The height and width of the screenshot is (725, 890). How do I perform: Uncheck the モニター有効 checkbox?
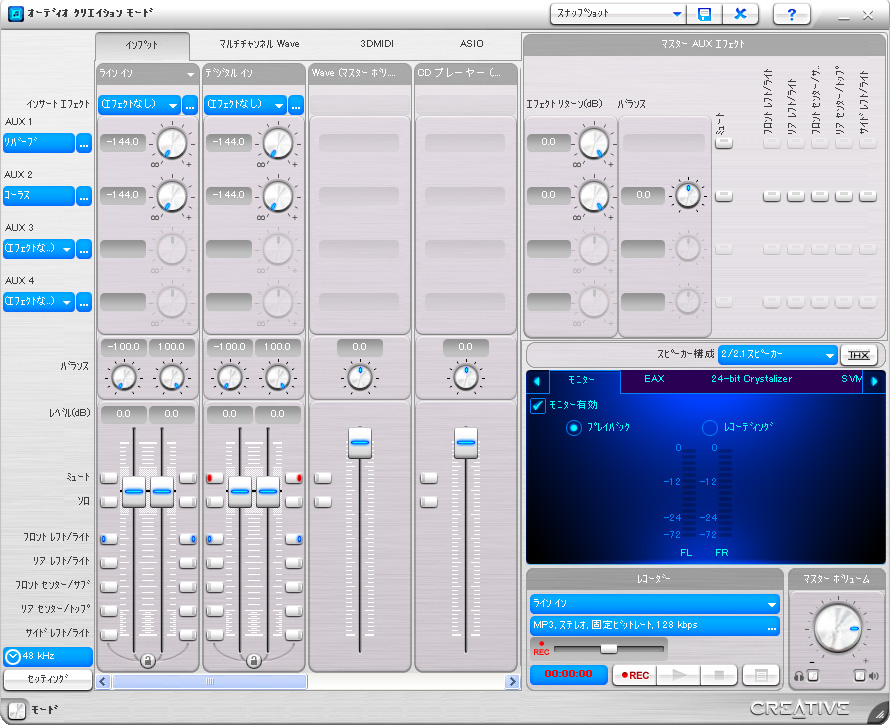pyautogui.click(x=537, y=405)
